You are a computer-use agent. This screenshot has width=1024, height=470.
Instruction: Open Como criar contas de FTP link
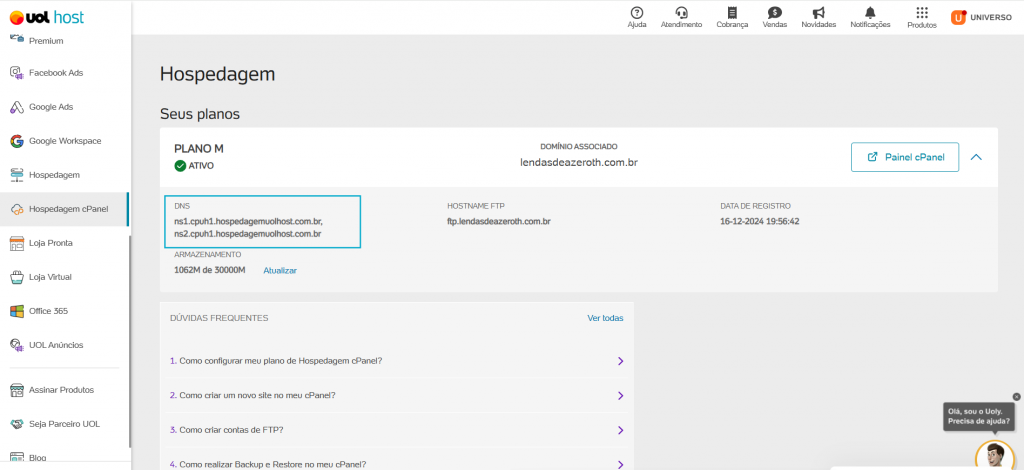[x=231, y=430]
